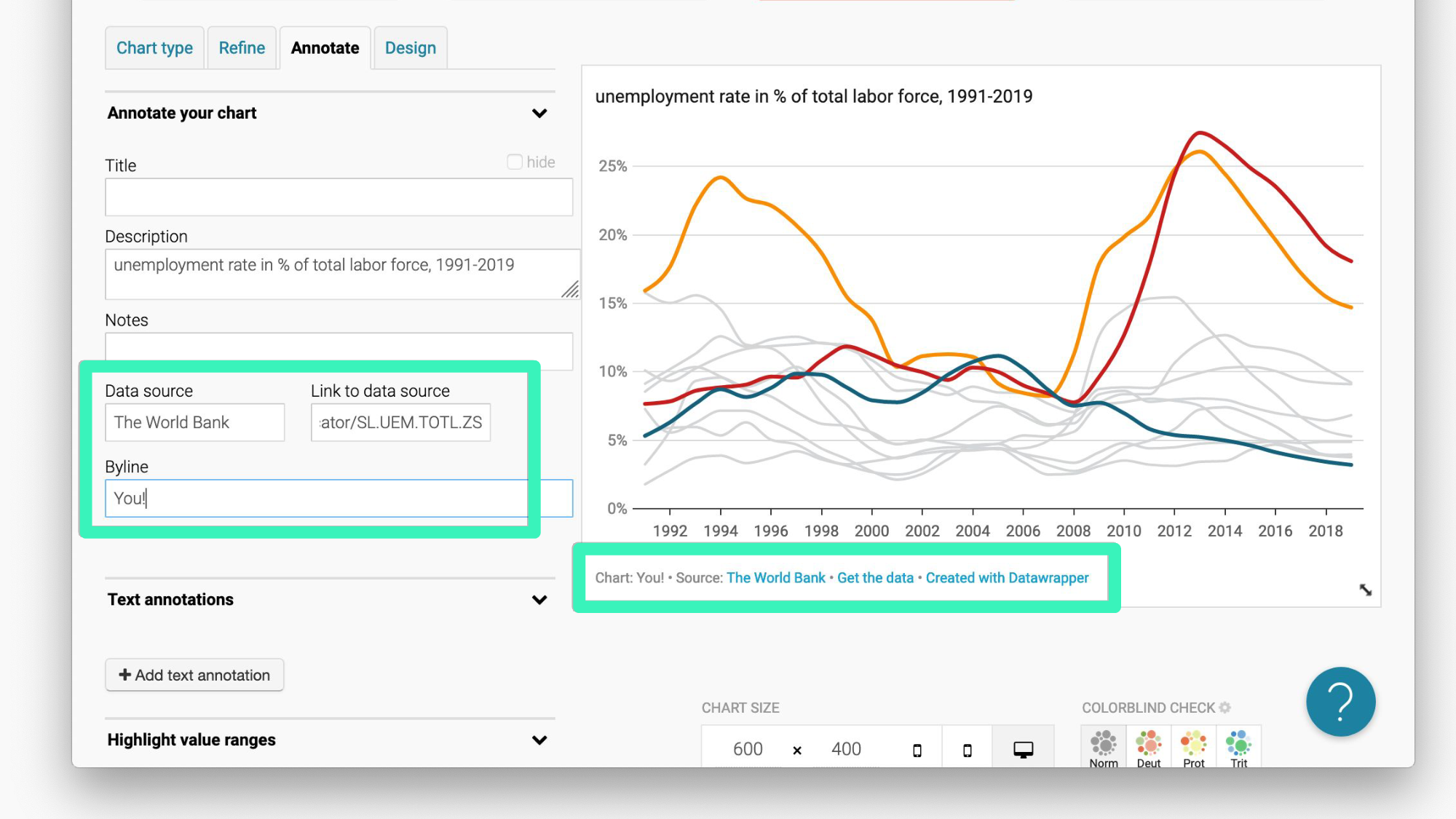The height and width of the screenshot is (819, 1456).
Task: Expand the Highlight value ranges section
Action: (539, 740)
